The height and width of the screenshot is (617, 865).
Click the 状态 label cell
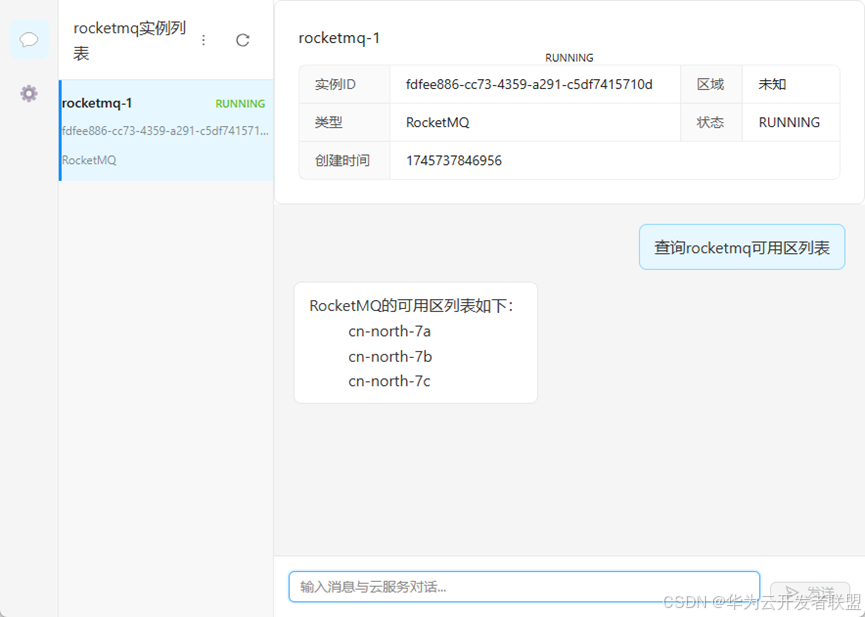tap(711, 123)
